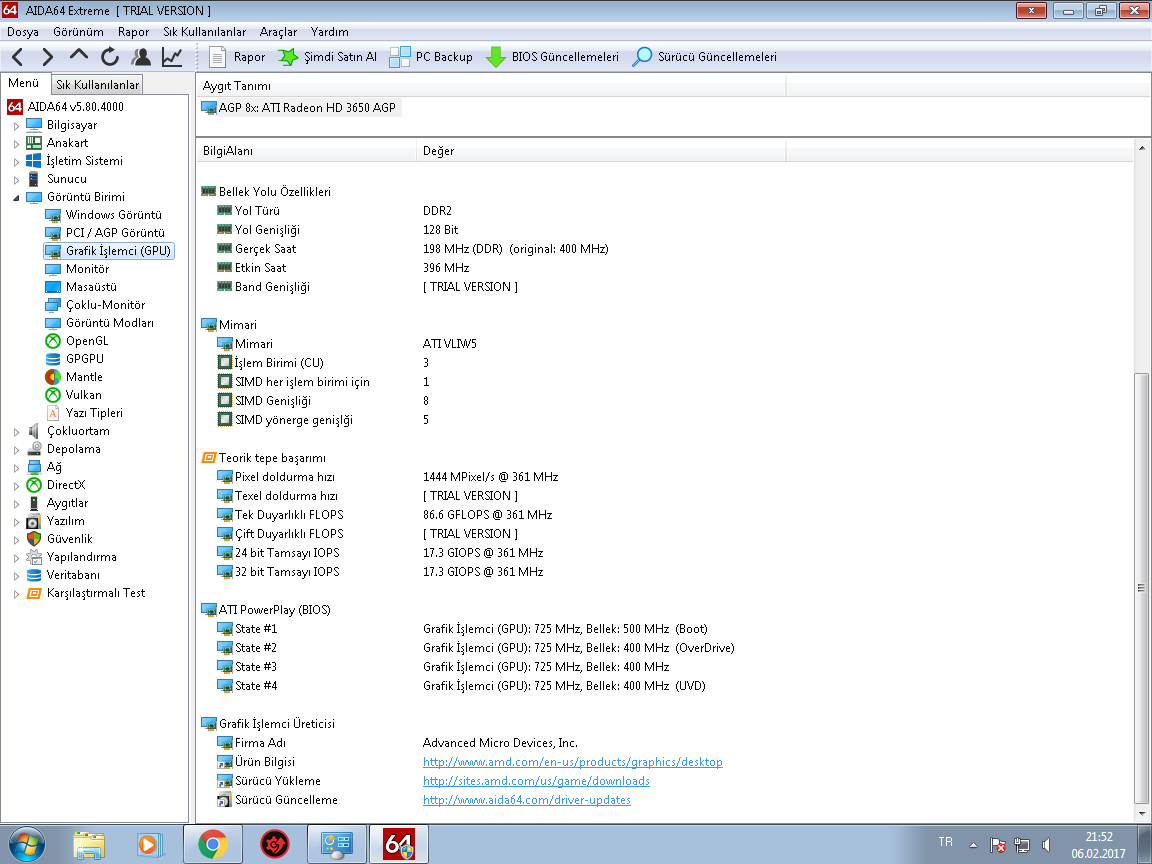
Task: Expand the Anakart tree node
Action: click(x=16, y=143)
